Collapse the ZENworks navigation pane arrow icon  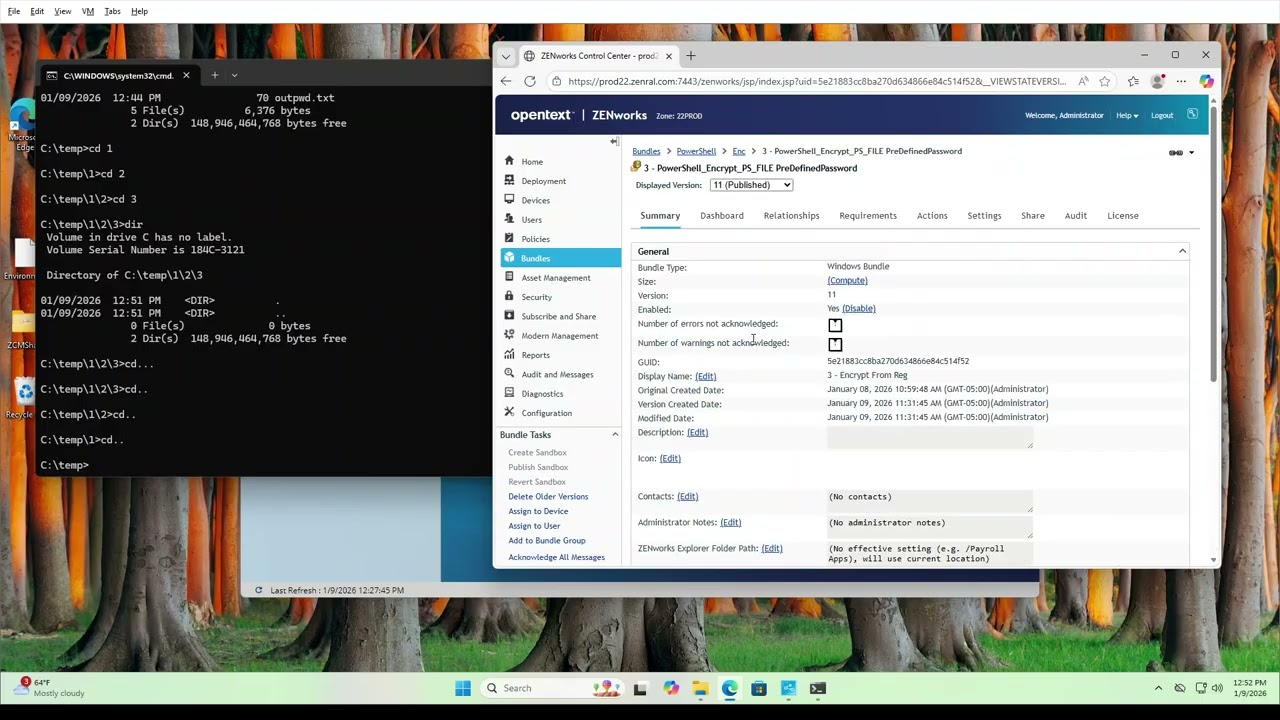pos(614,142)
